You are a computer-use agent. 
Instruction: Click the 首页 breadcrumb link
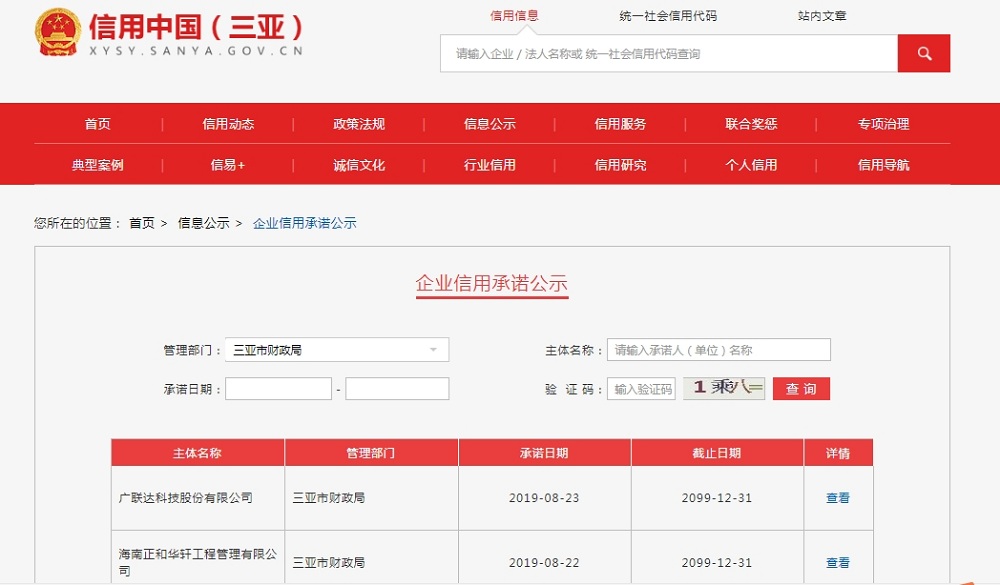142,223
